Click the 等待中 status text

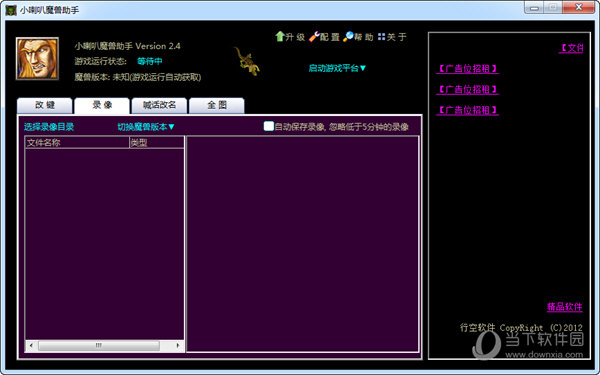click(150, 61)
